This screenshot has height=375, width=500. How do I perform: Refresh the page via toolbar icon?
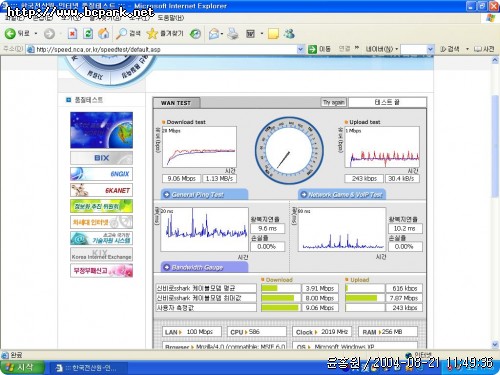click(88, 33)
